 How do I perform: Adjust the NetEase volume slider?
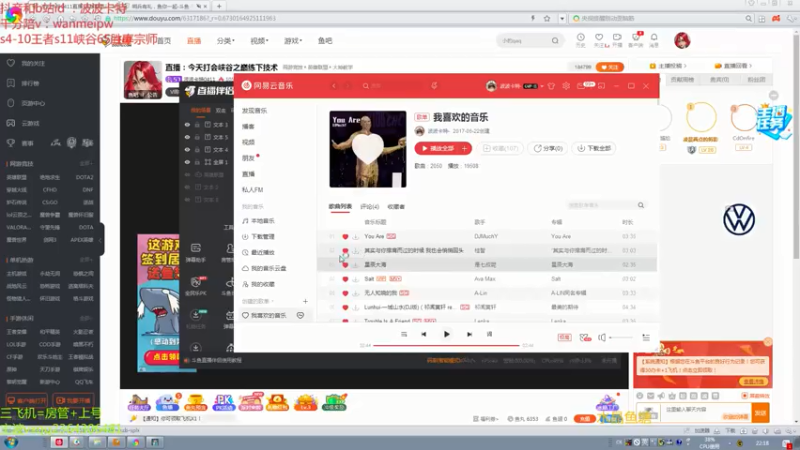pos(621,337)
